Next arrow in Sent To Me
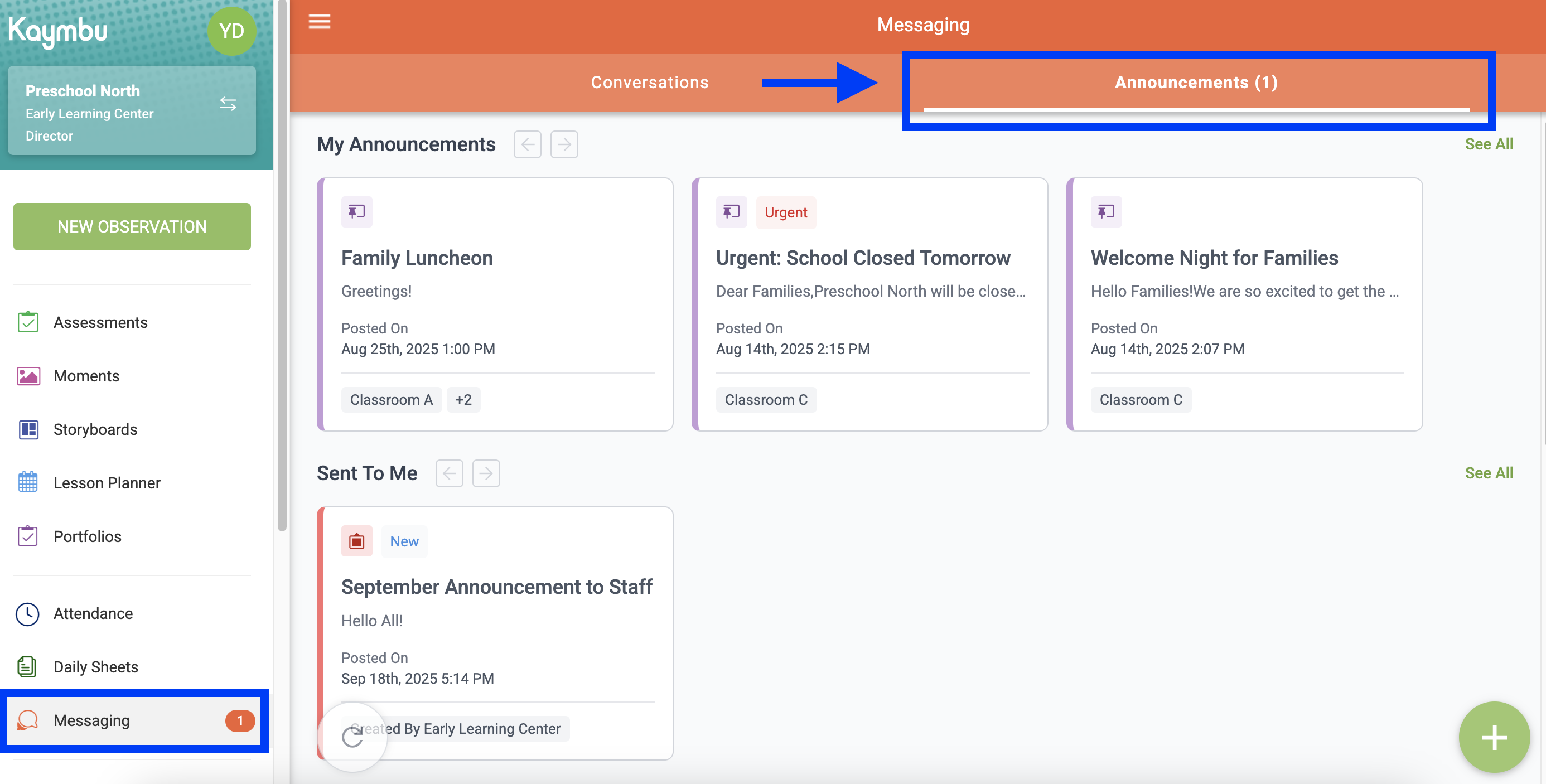 [486, 474]
